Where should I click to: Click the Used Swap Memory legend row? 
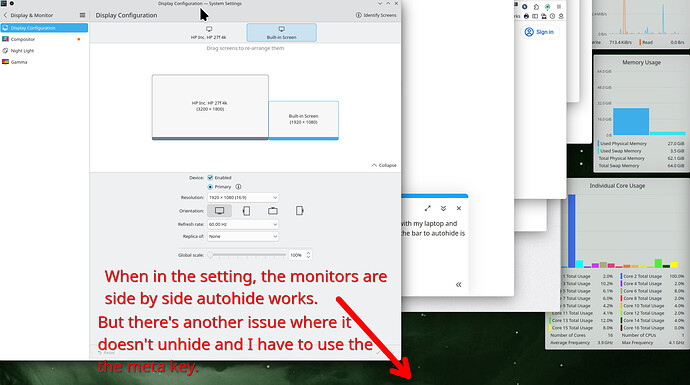pos(641,151)
